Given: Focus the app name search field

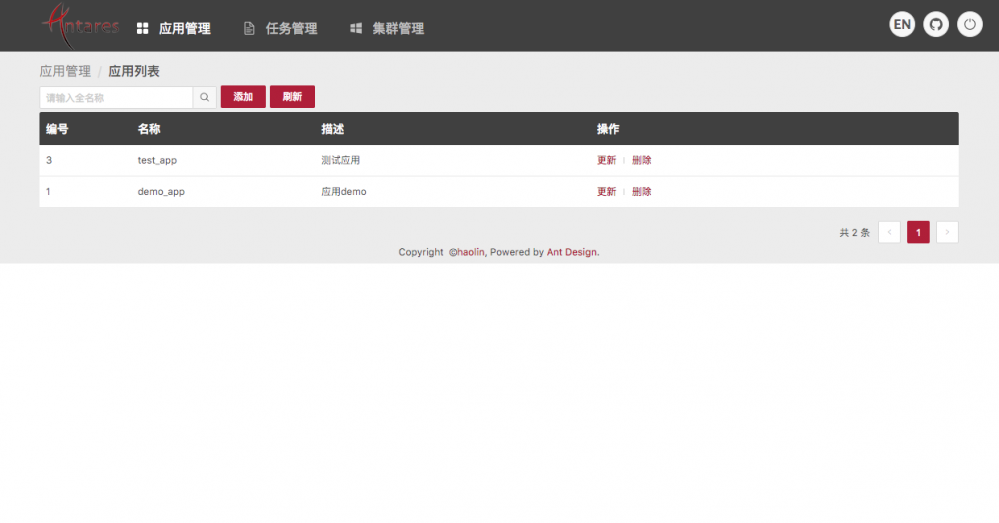Looking at the screenshot, I should (x=116, y=97).
